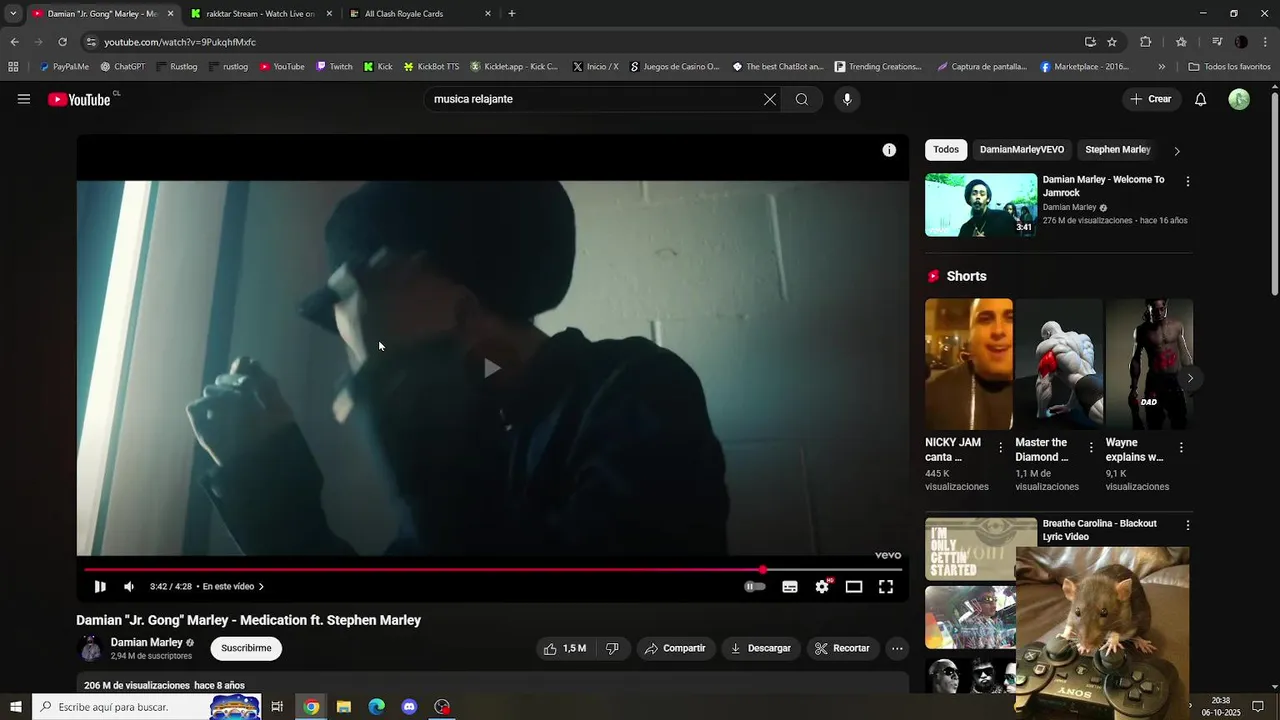This screenshot has width=1280, height=720.
Task: Dislike the video
Action: point(612,648)
